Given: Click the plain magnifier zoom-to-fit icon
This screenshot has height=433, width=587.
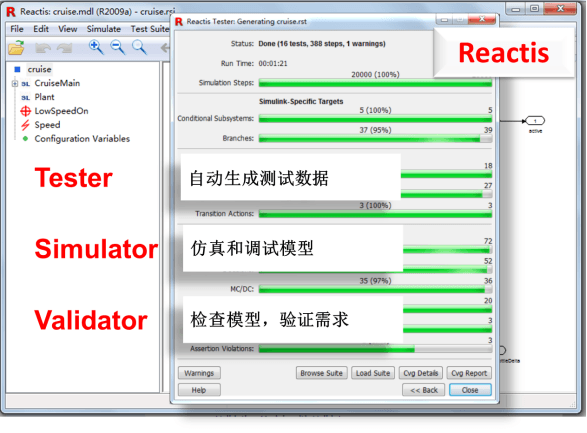Looking at the screenshot, I should pos(139,47).
